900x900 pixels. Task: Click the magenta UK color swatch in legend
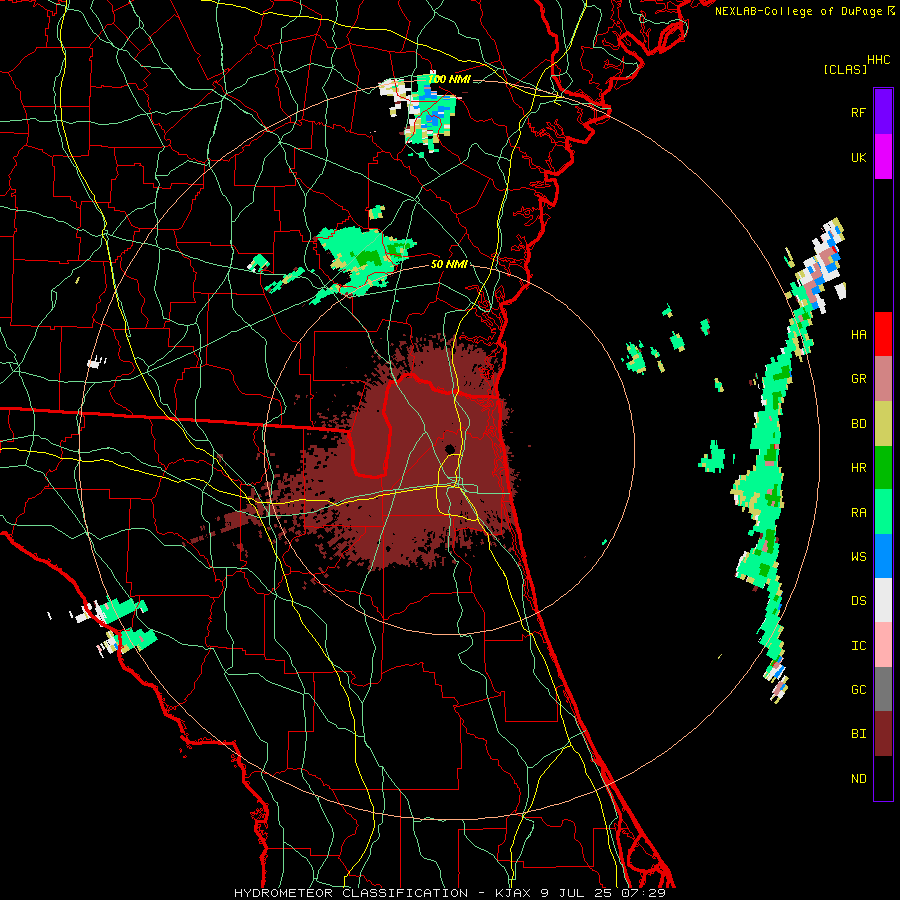pos(883,157)
